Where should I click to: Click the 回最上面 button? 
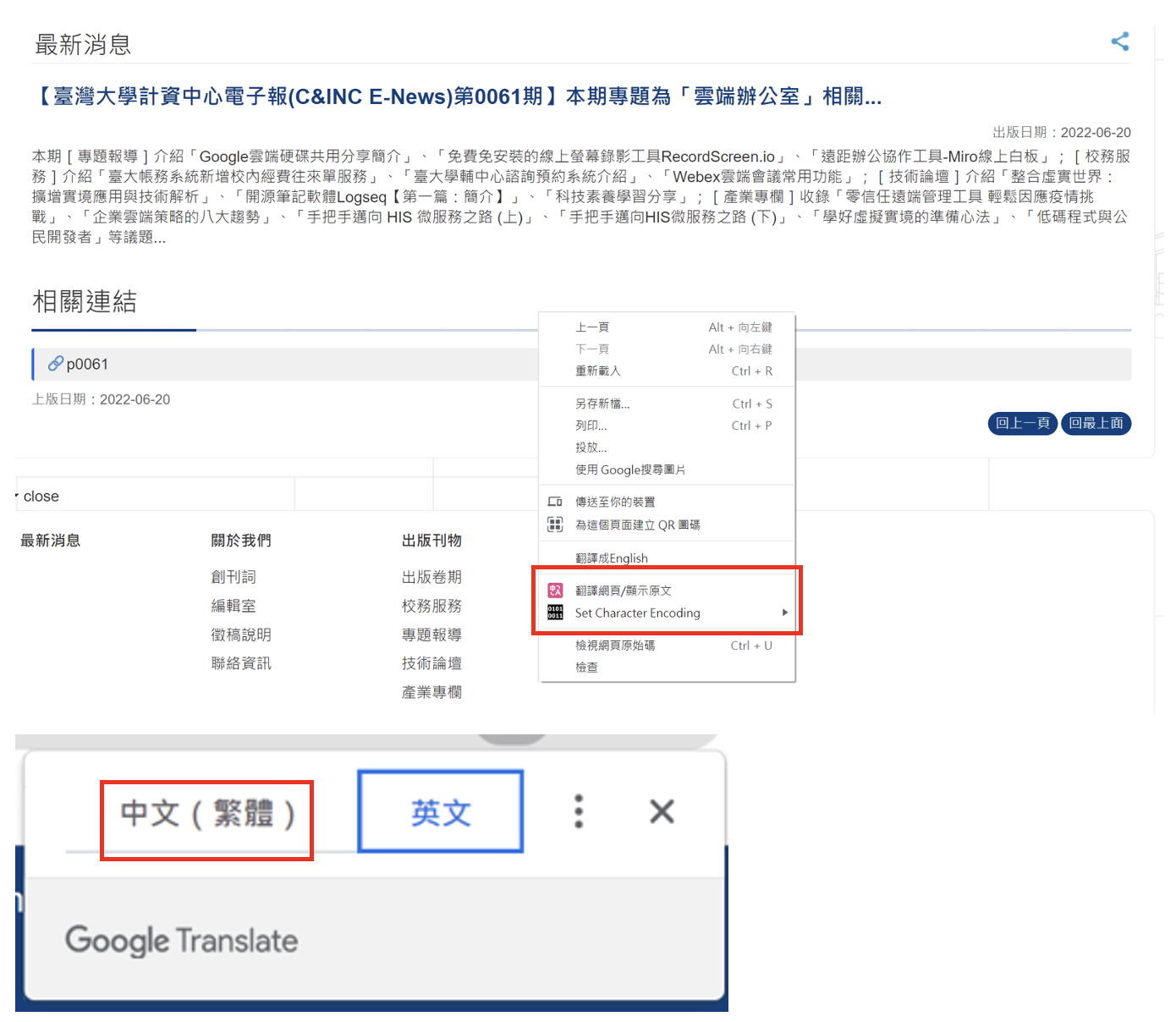click(1096, 423)
